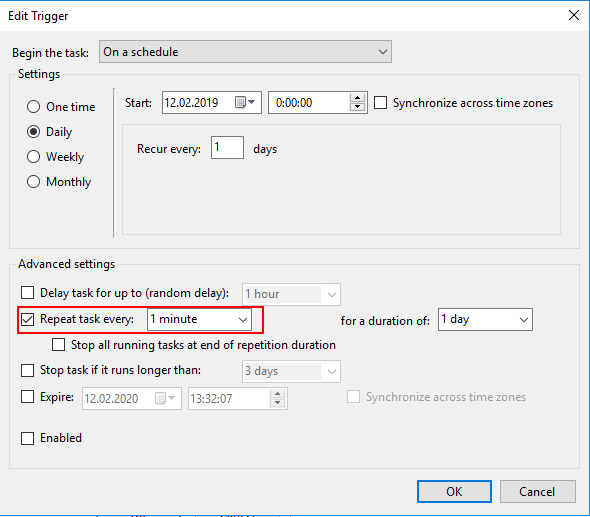This screenshot has width=590, height=517.
Task: Confirm changes with the OK button
Action: click(x=454, y=491)
